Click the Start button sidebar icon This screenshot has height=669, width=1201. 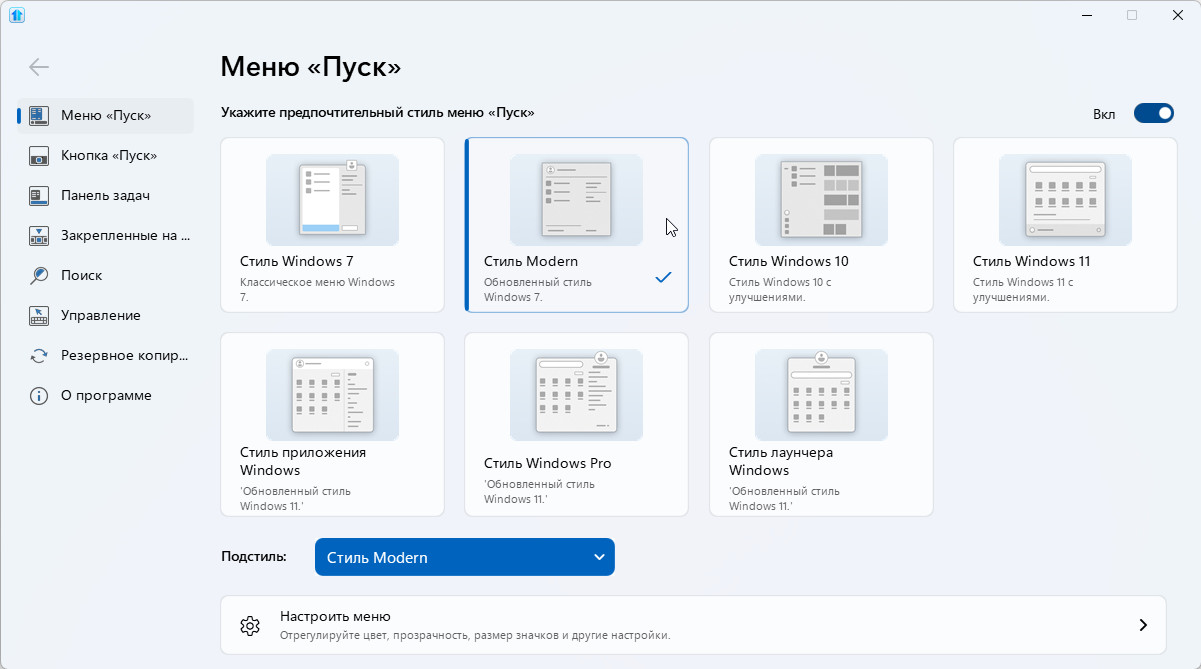pyautogui.click(x=39, y=156)
